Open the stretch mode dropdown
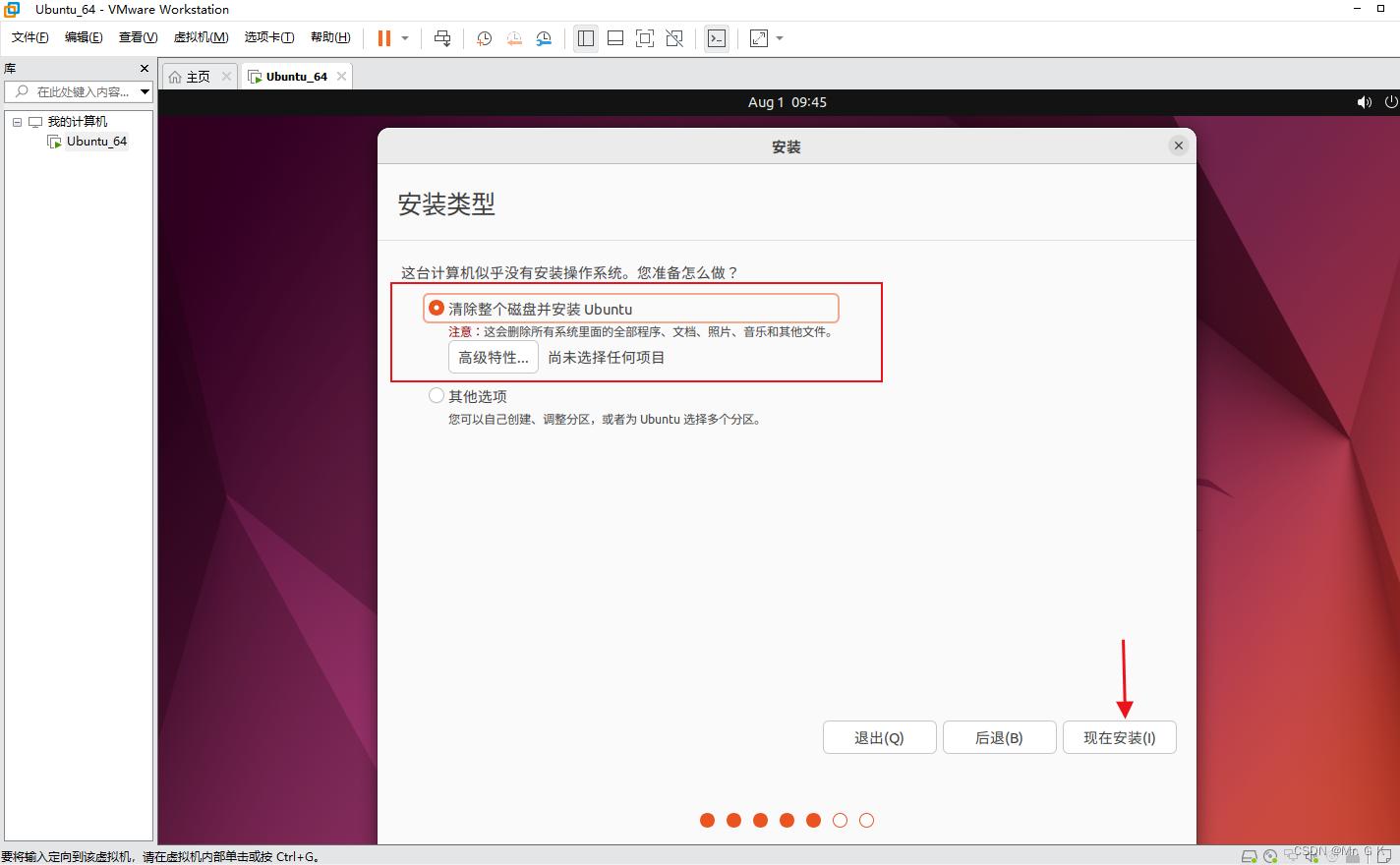The width and height of the screenshot is (1400, 865). point(780,38)
